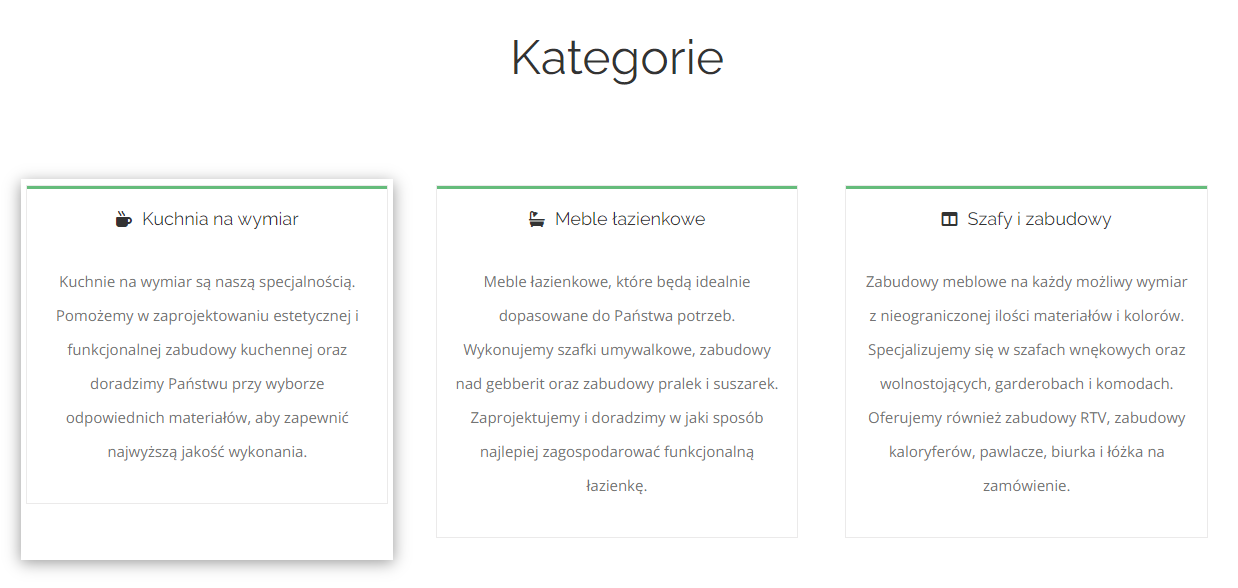Click the line 'wolnostojących, garderobach i komodach.'
Viewport: 1238px width, 588px height.
click(x=1026, y=384)
